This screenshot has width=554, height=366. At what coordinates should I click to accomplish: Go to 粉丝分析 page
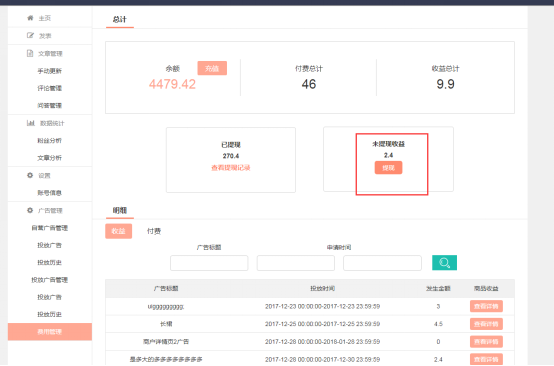click(49, 141)
